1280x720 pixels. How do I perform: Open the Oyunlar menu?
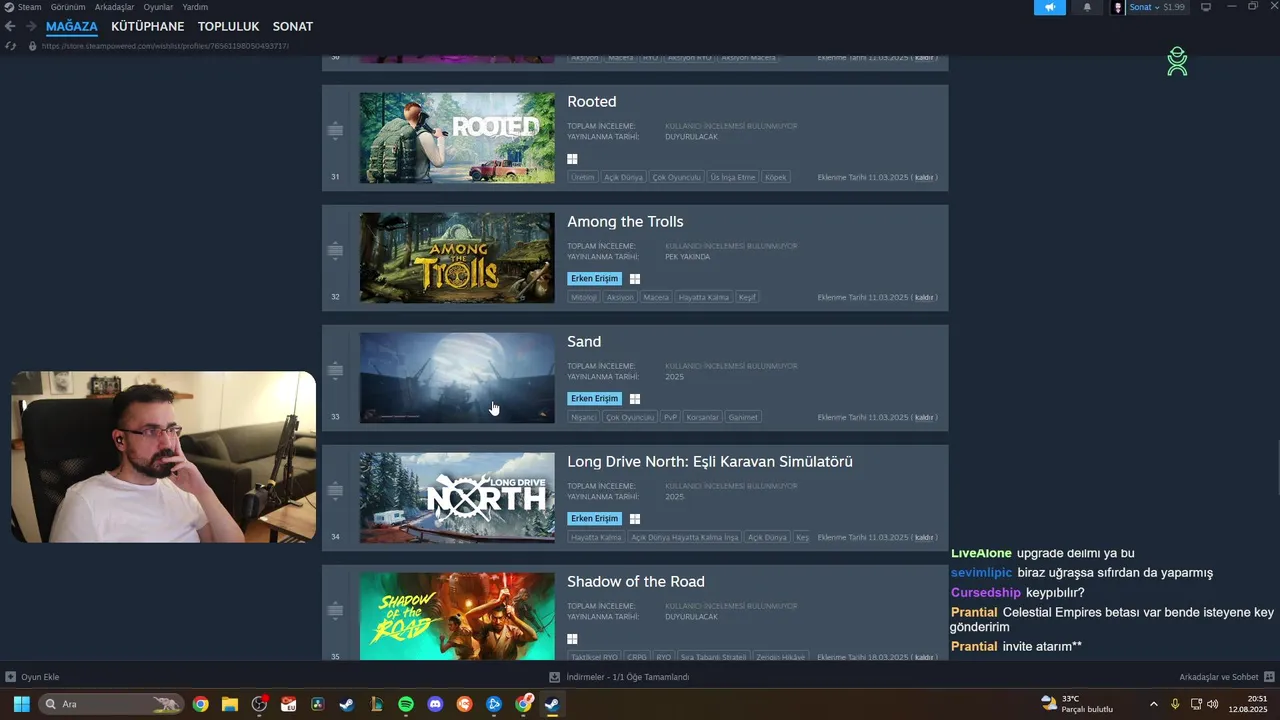pyautogui.click(x=158, y=7)
